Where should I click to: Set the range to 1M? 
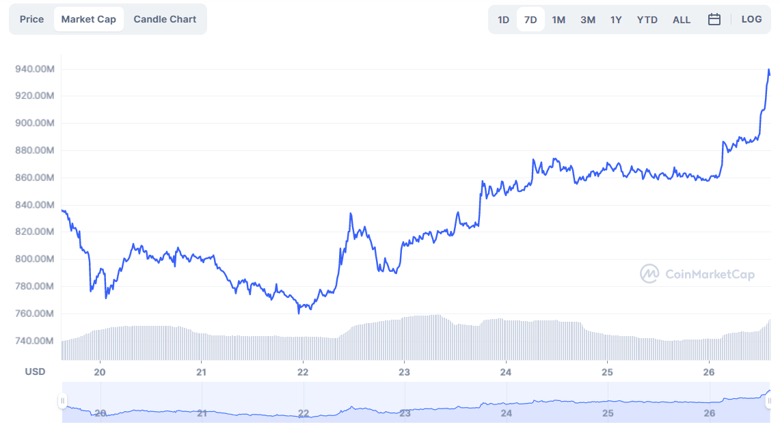[559, 19]
